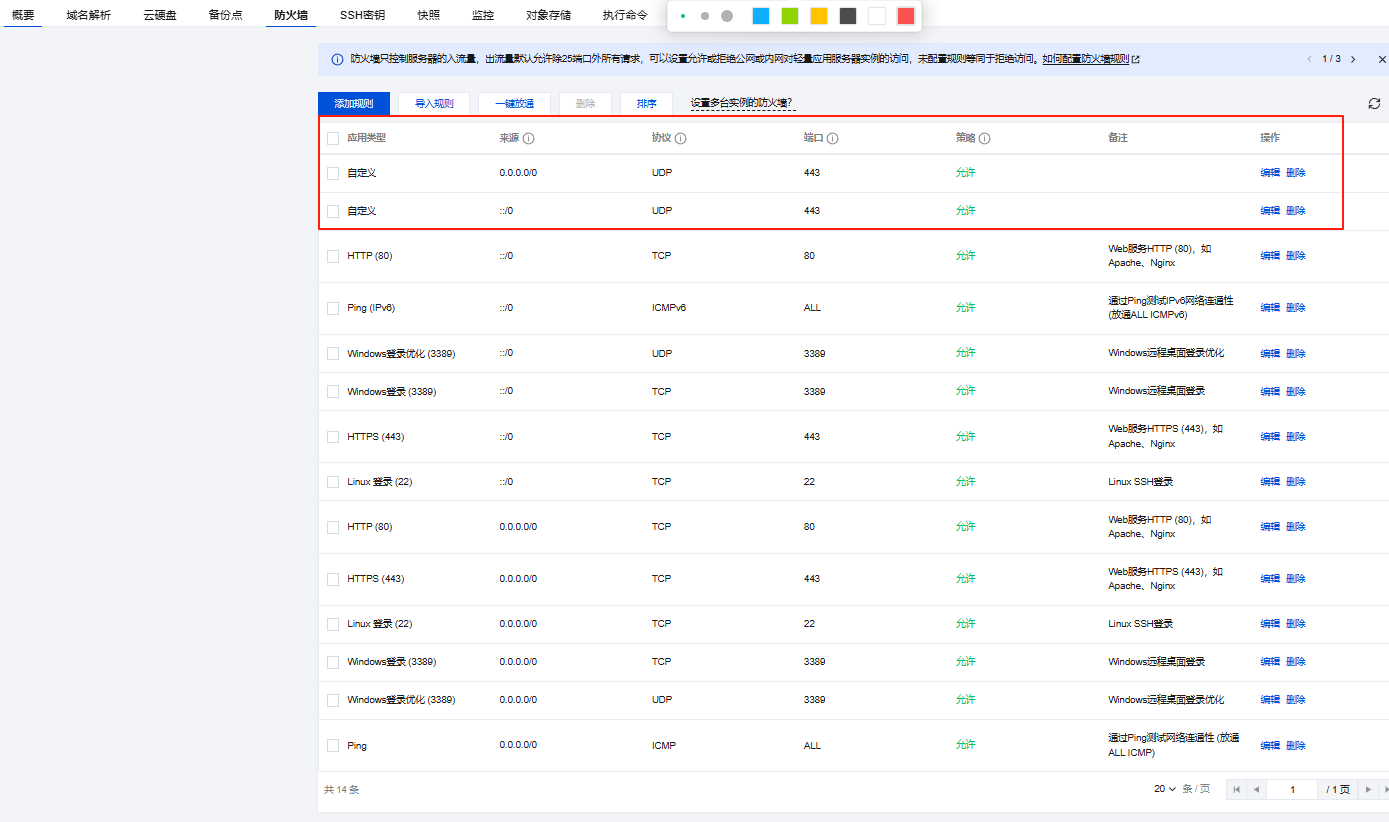Open the 域名解析 tab
Screen dimensions: 1389x822
click(89, 15)
